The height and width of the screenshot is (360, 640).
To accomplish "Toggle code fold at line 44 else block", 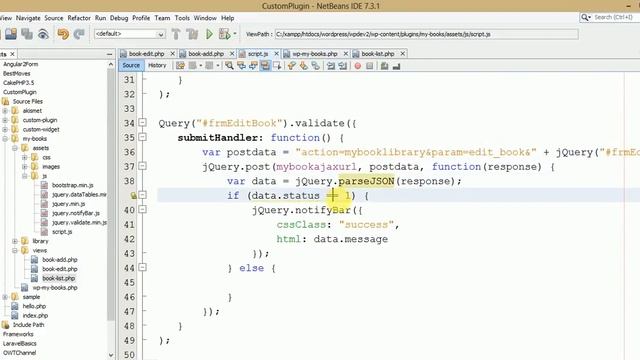I will [x=142, y=267].
